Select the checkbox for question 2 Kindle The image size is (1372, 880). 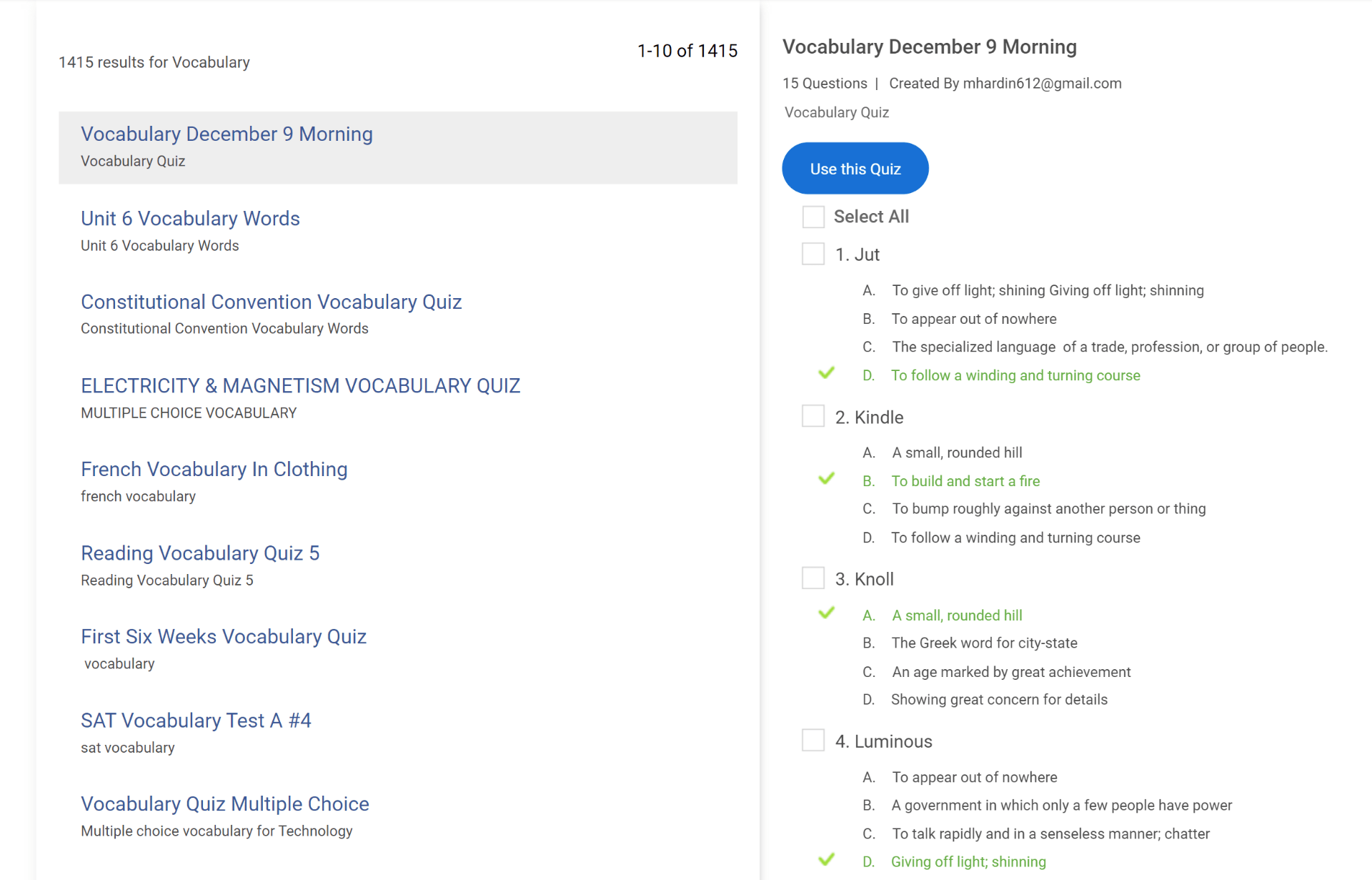[x=813, y=416]
